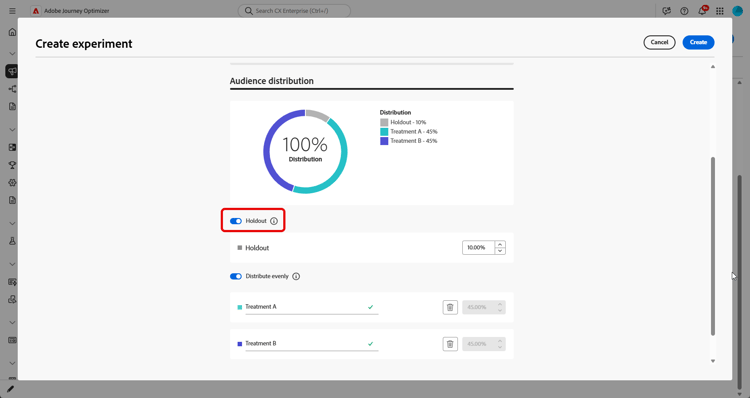Show info tooltip next to Distribute evenly
This screenshot has width=750, height=398.
pyautogui.click(x=296, y=276)
